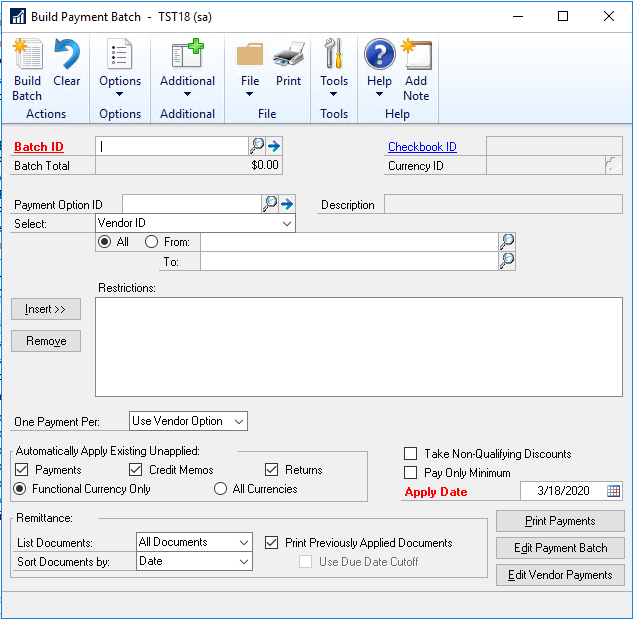
Task: Click the Build Batch icon
Action: (27, 56)
